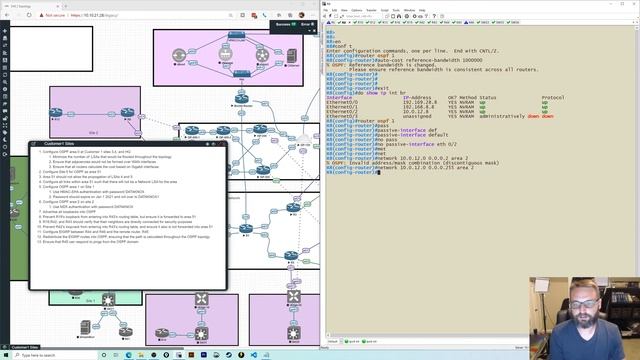Open the Script menu in SecureCRT

[x=384, y=10]
